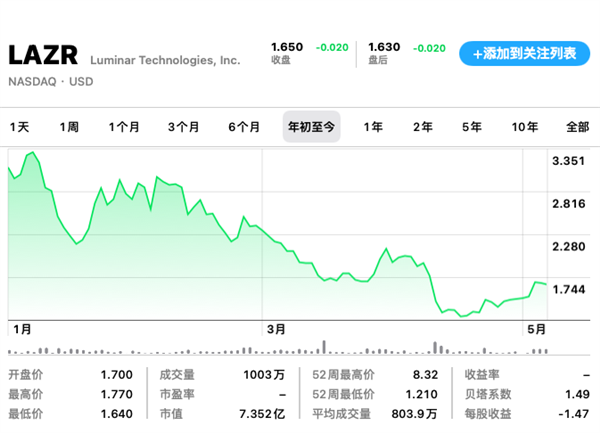Switch to the 3个月 range
600x433 pixels.
tap(183, 127)
